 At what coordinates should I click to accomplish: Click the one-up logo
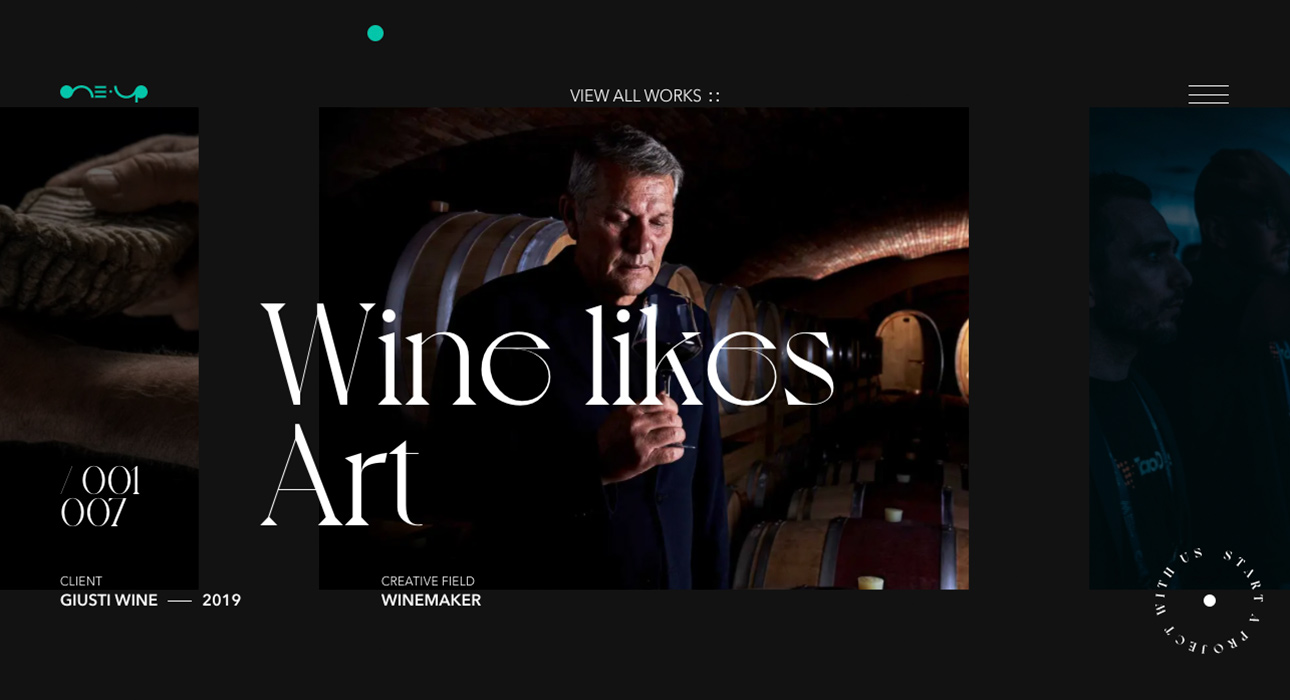(x=104, y=93)
